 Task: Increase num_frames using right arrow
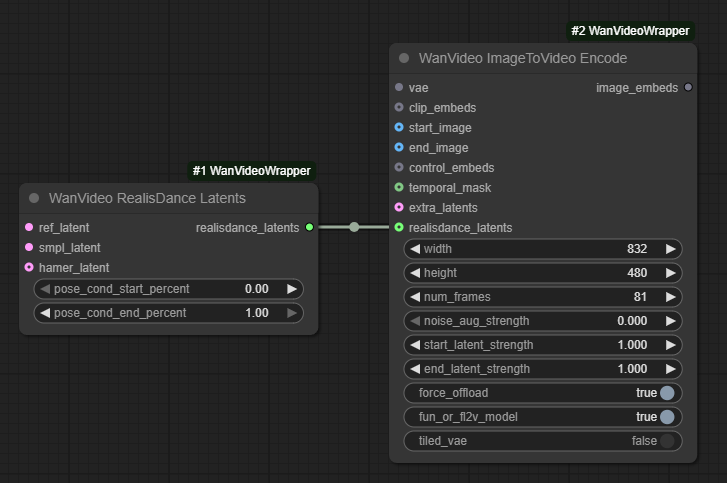[670, 297]
